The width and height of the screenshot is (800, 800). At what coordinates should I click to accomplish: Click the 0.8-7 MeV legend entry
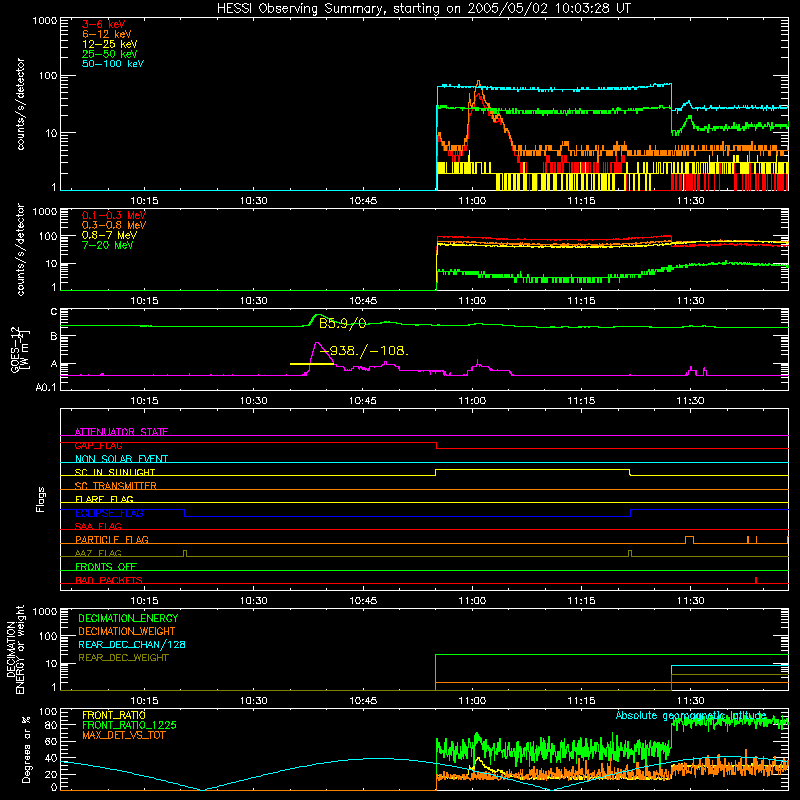(109, 235)
